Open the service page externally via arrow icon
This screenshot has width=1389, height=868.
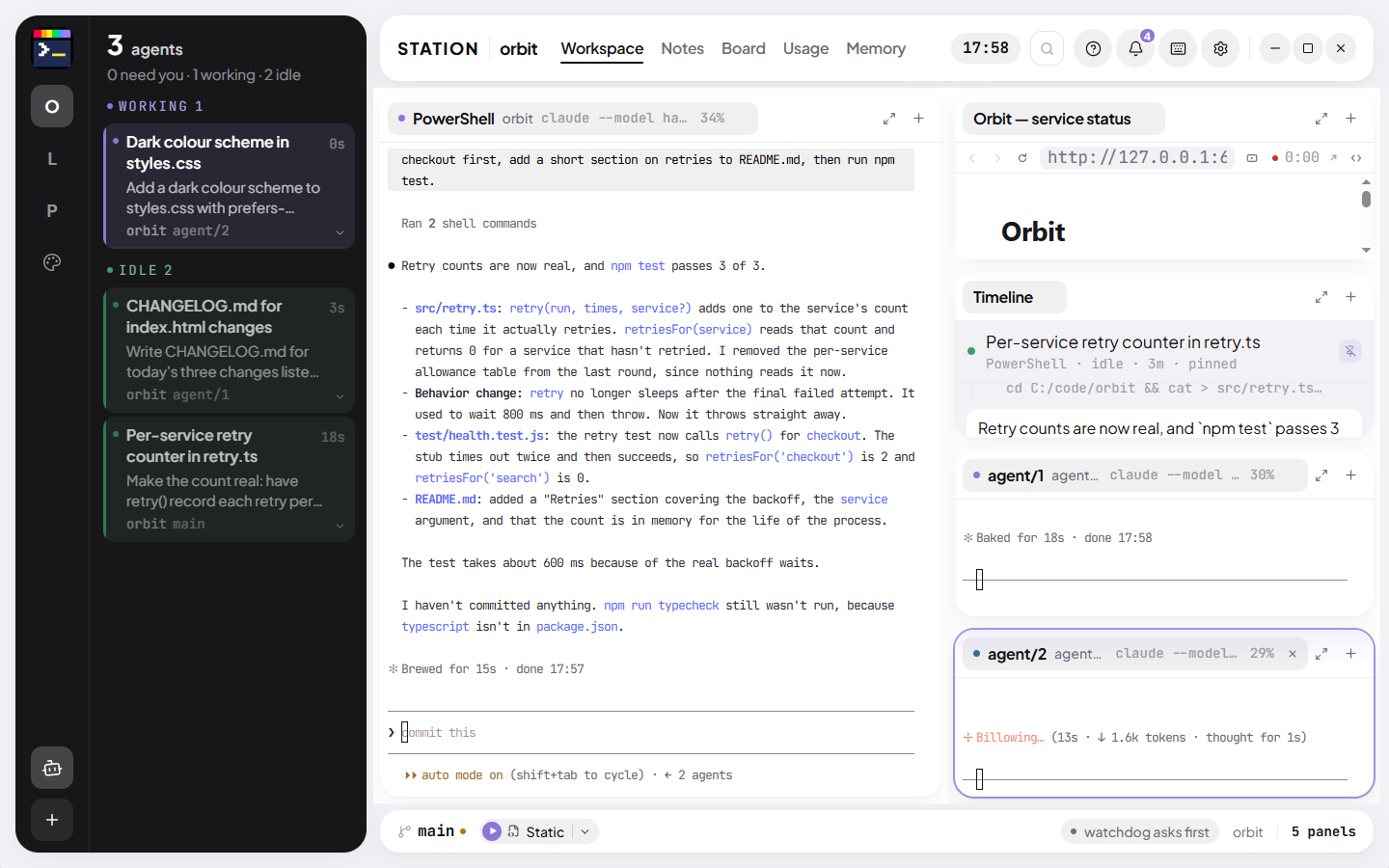[1334, 157]
